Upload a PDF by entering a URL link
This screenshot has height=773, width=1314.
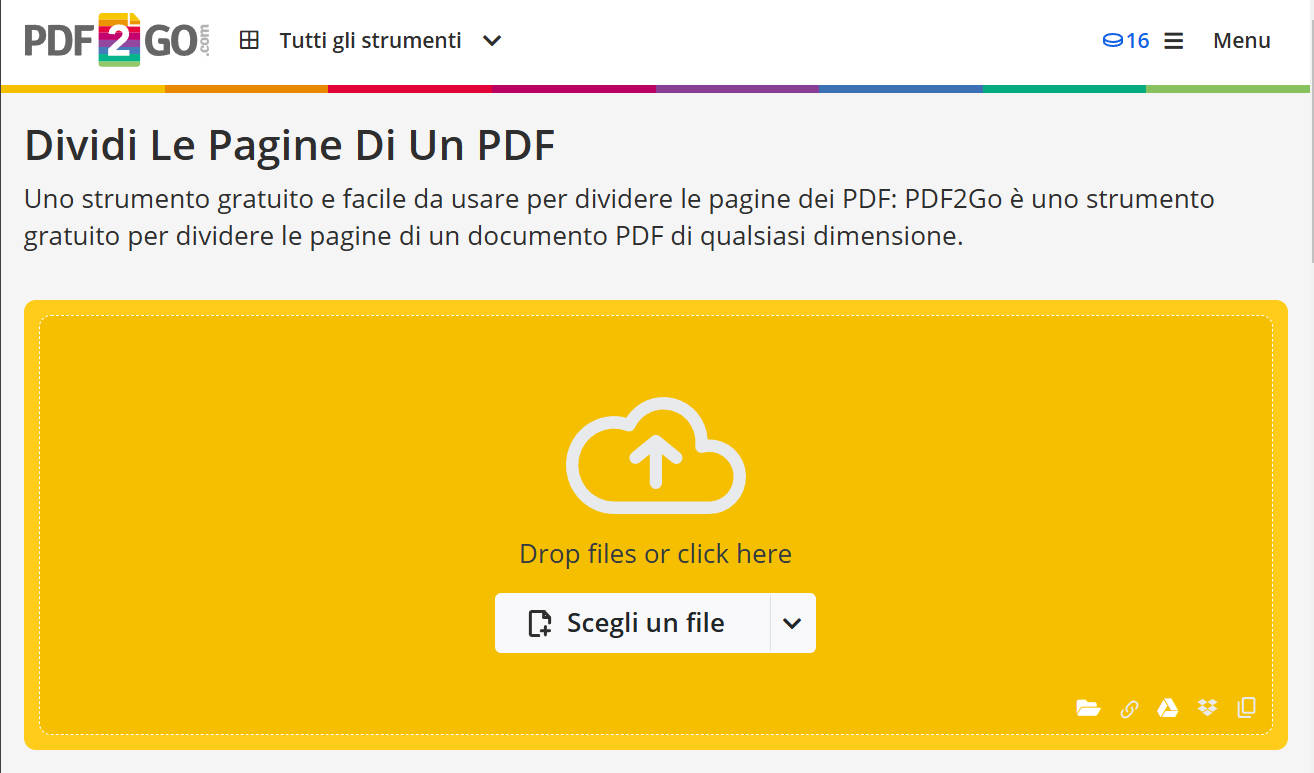[x=1129, y=708]
